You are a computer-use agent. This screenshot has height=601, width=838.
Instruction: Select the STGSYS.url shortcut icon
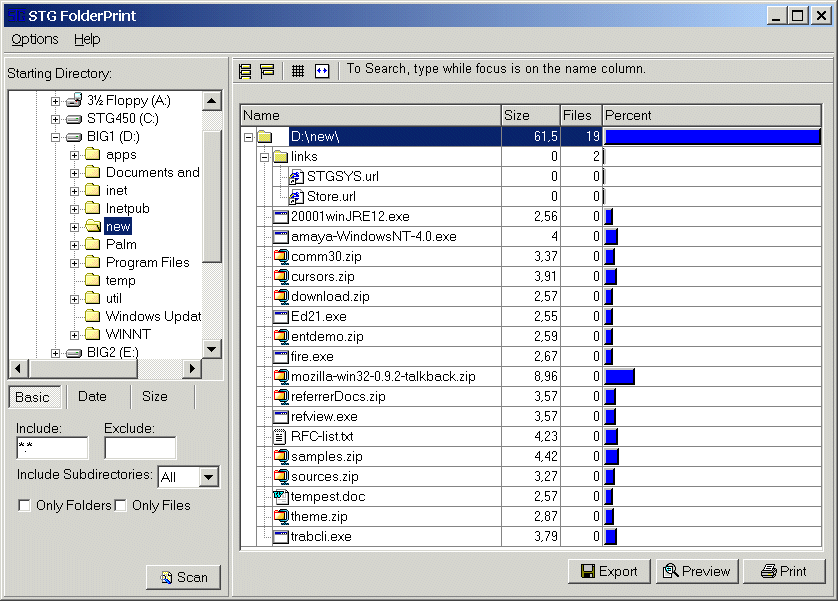[x=296, y=177]
